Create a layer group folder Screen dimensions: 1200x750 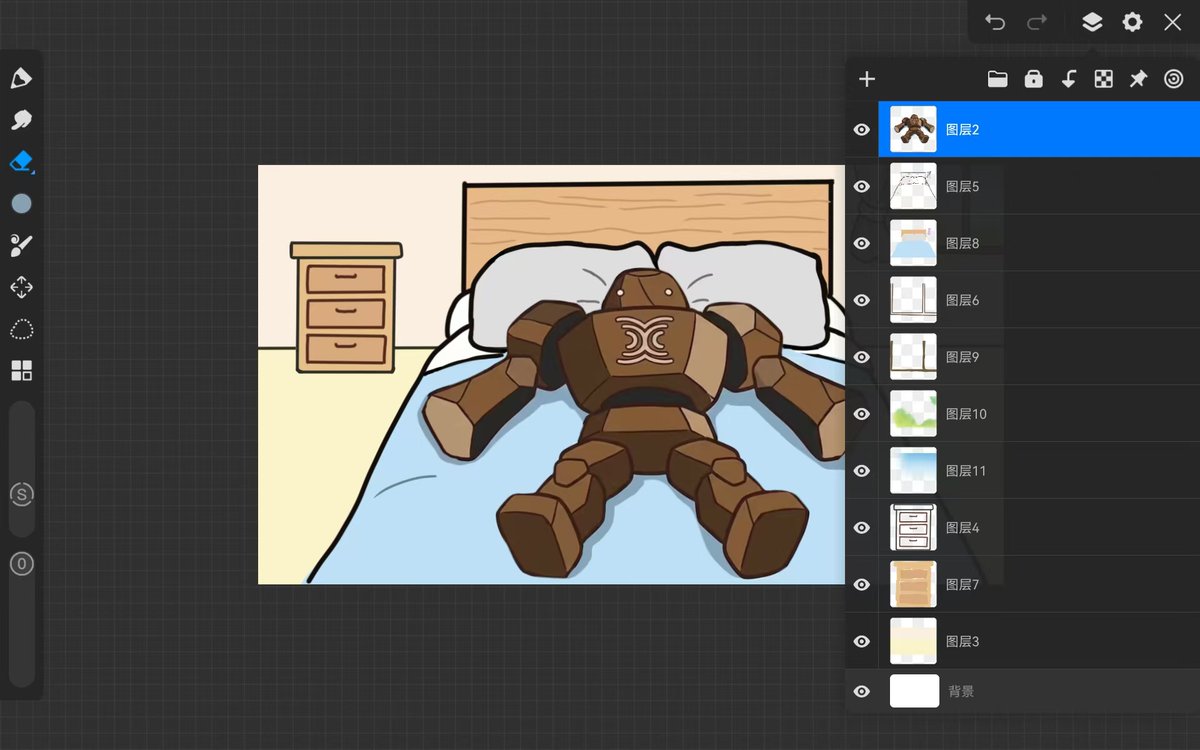coord(997,79)
